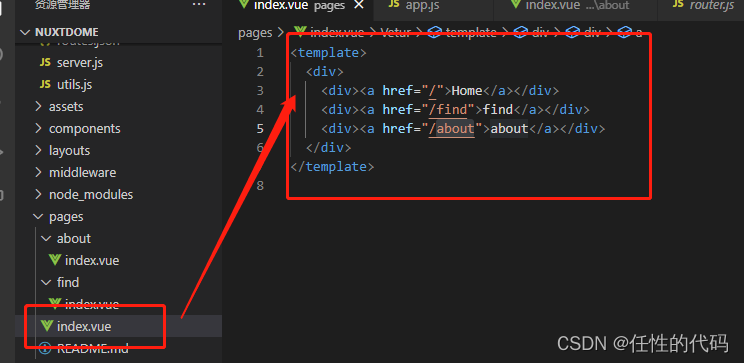The image size is (744, 363).
Task: Click the Vetur breadcrumb segment
Action: (397, 33)
